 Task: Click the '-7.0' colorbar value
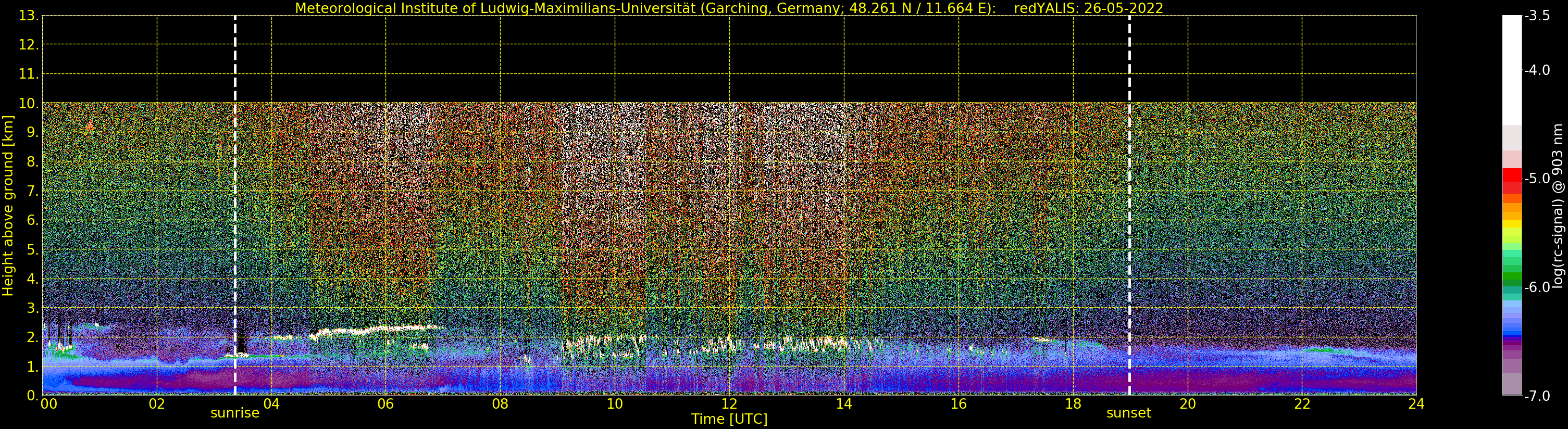[1537, 396]
